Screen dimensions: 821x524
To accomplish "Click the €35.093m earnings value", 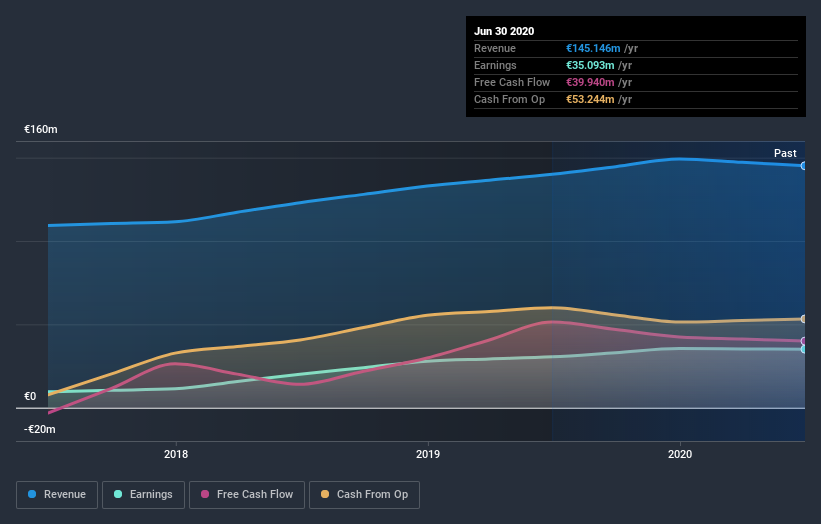I will pos(590,65).
